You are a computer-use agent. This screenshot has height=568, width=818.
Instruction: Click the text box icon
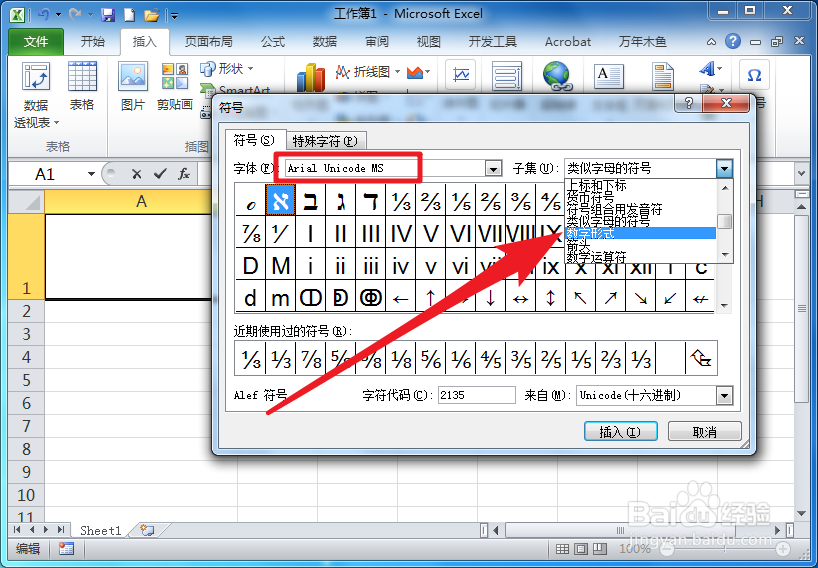[x=609, y=77]
